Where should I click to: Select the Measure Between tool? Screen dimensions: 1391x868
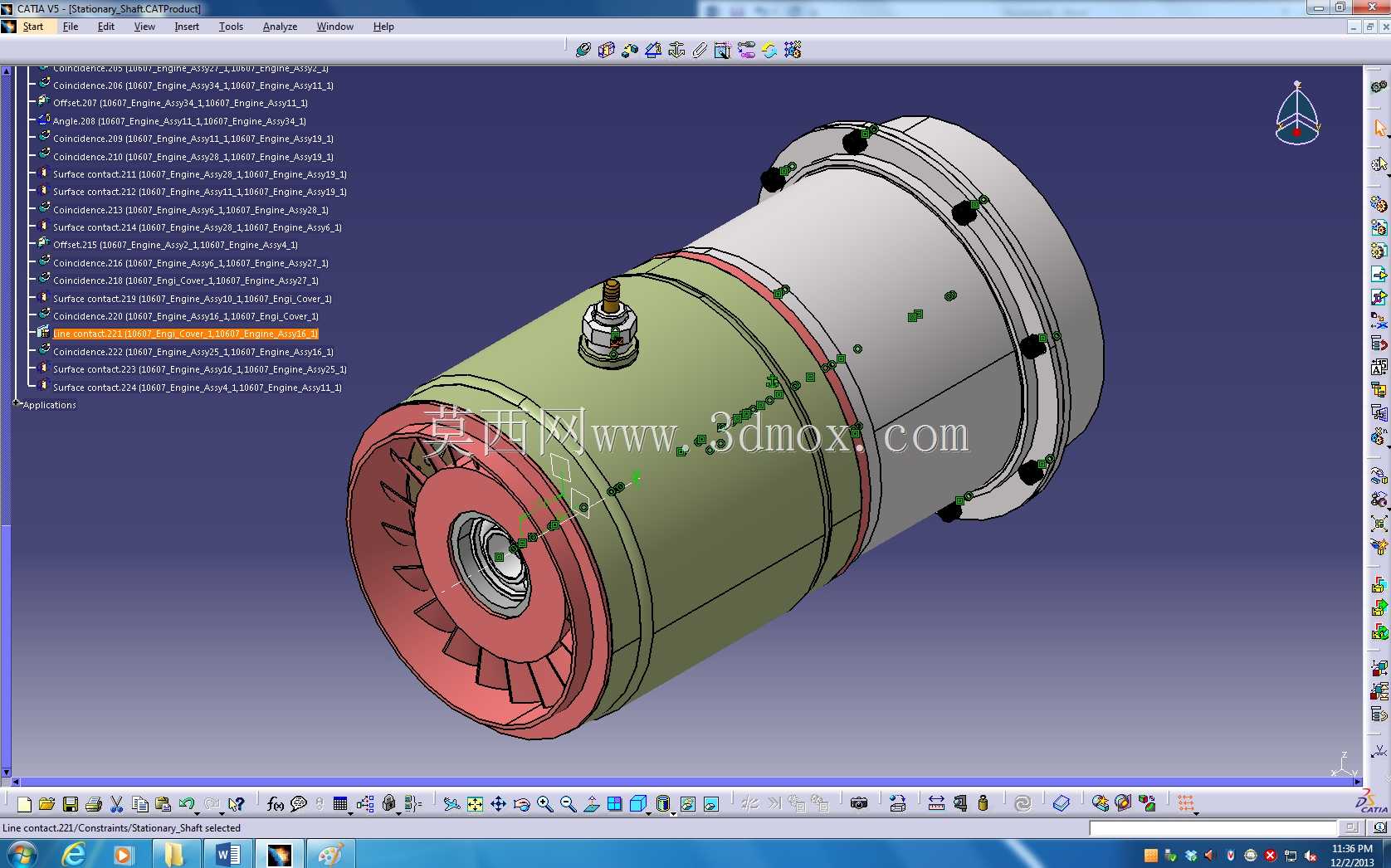(x=936, y=803)
